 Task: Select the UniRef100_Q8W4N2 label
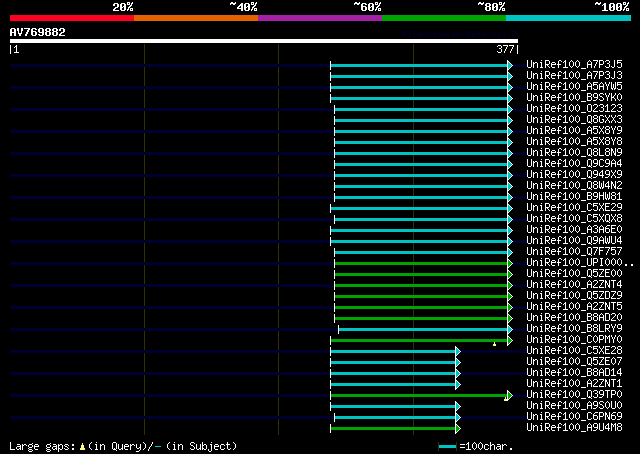coord(574,185)
